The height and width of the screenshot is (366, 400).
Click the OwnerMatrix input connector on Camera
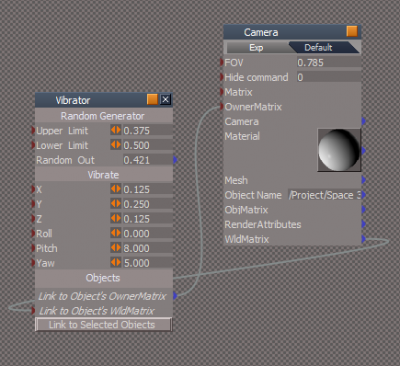[222, 106]
